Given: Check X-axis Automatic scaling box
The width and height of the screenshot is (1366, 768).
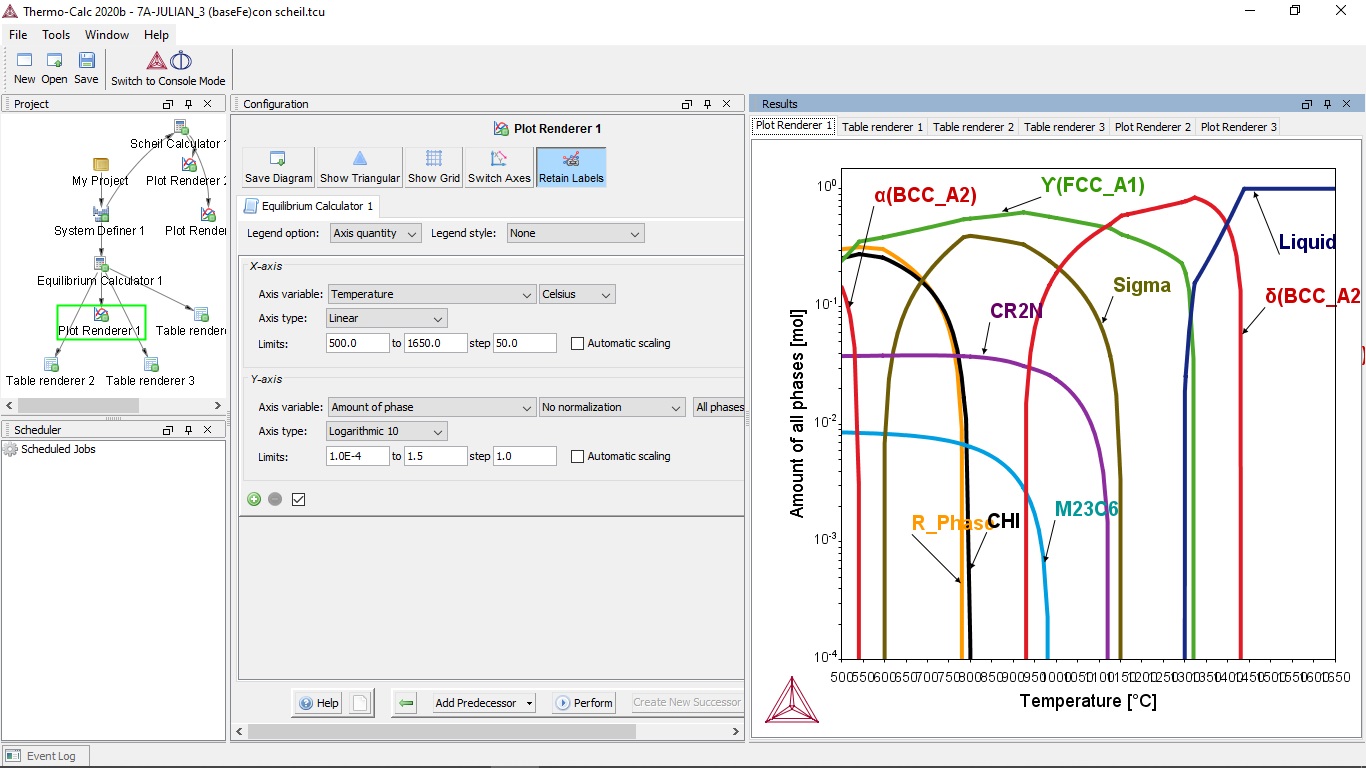Looking at the screenshot, I should [x=577, y=343].
